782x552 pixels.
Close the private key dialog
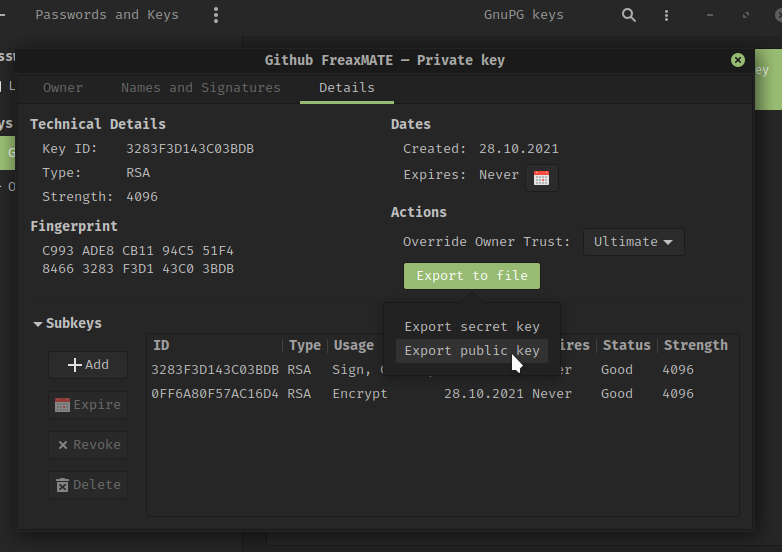coord(738,60)
